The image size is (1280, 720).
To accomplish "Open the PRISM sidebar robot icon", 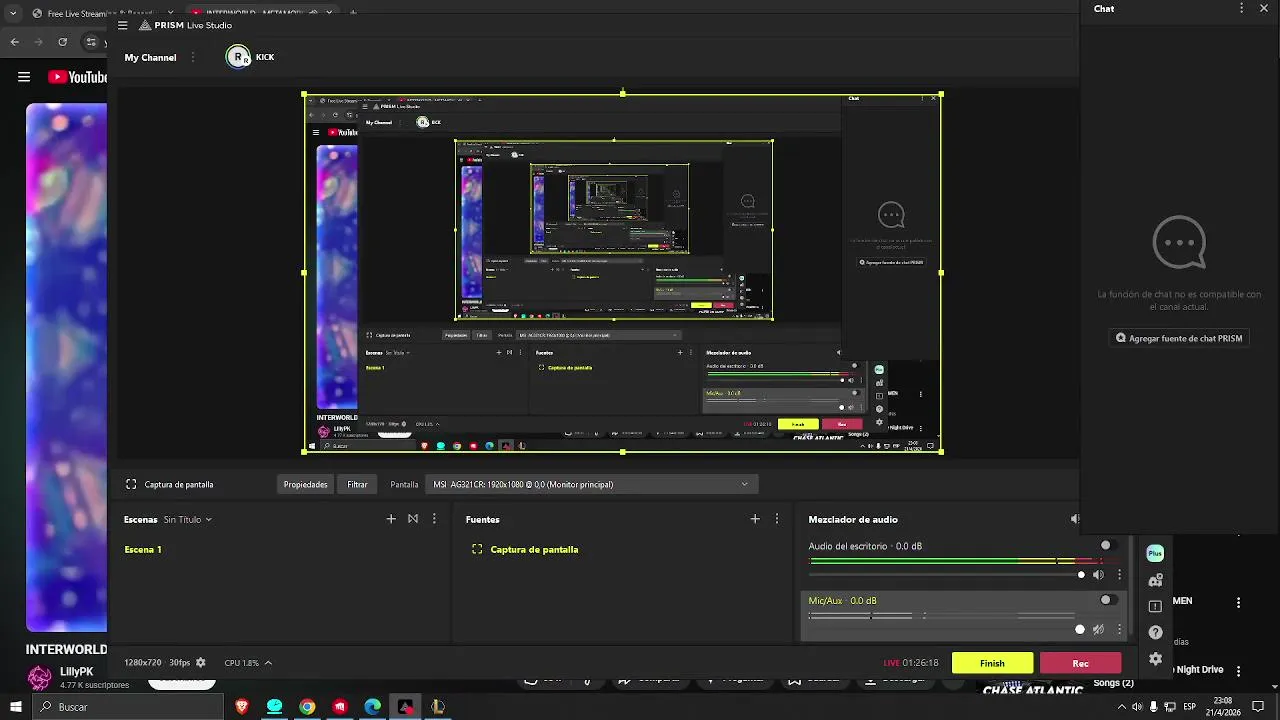I will click(x=1155, y=580).
